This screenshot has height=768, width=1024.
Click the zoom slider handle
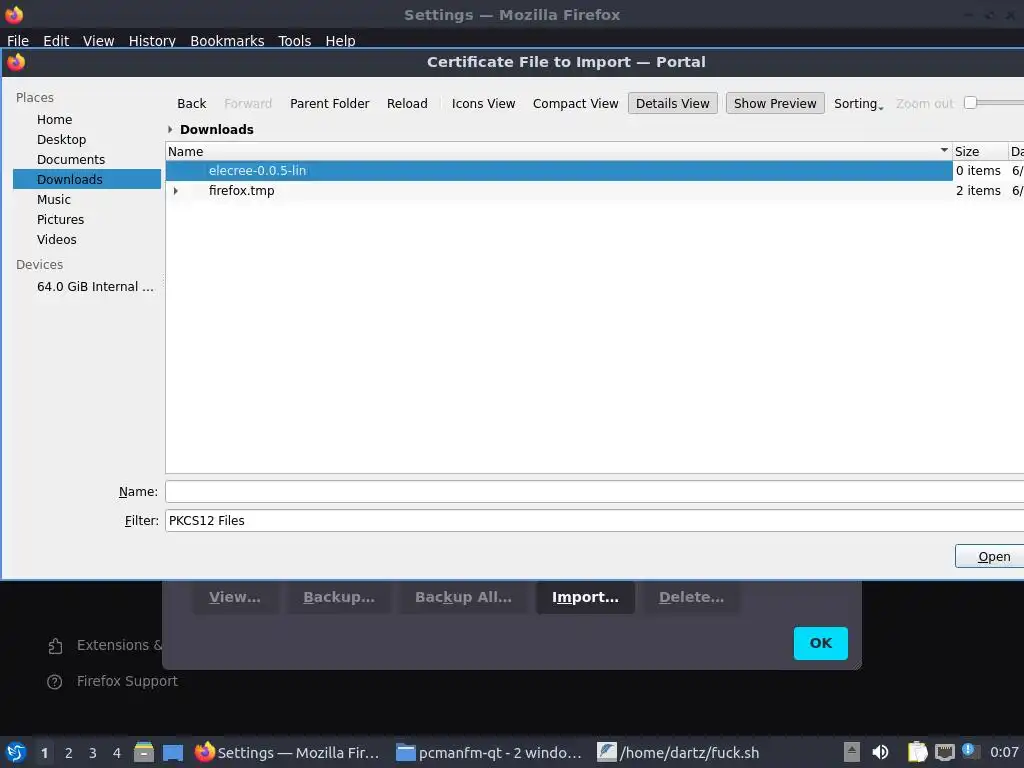[970, 103]
